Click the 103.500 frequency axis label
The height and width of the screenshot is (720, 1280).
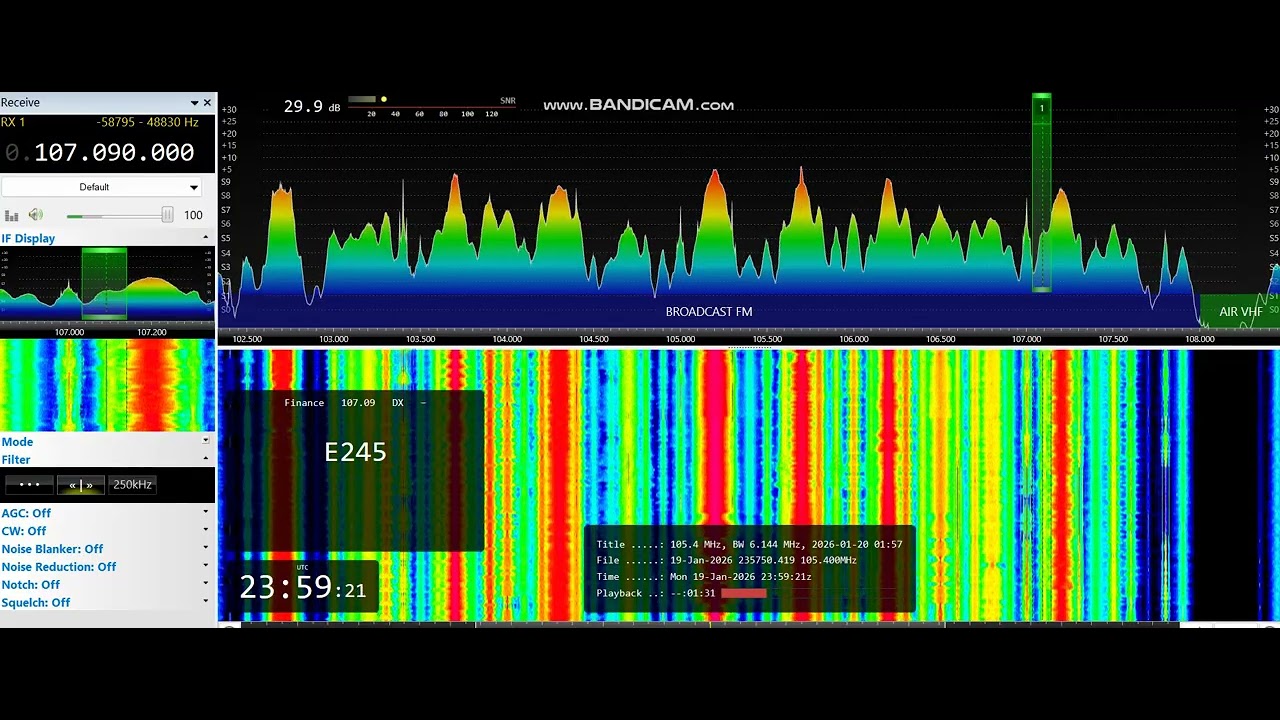click(x=420, y=339)
